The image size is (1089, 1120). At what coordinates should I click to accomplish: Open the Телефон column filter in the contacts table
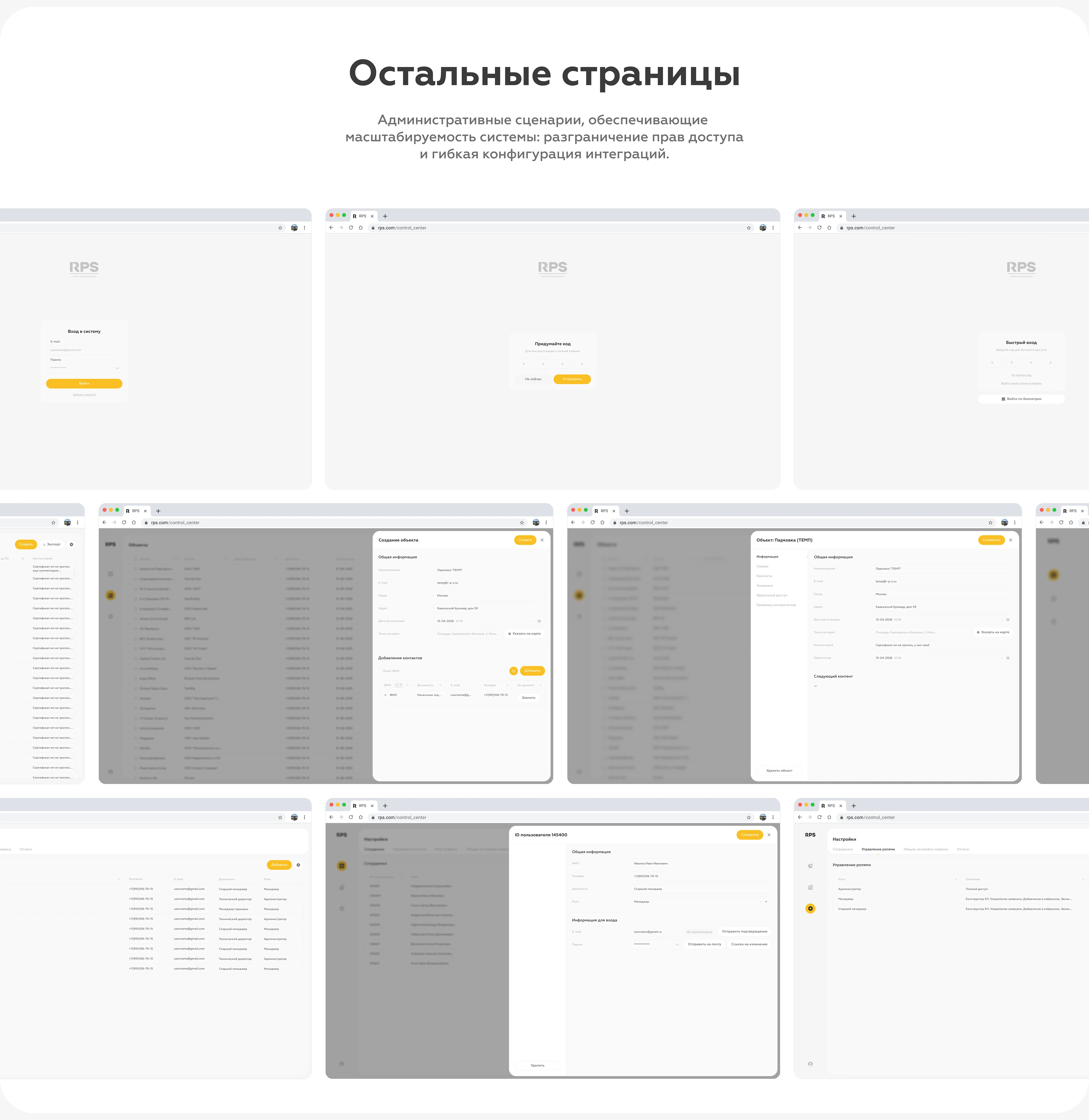point(507,685)
